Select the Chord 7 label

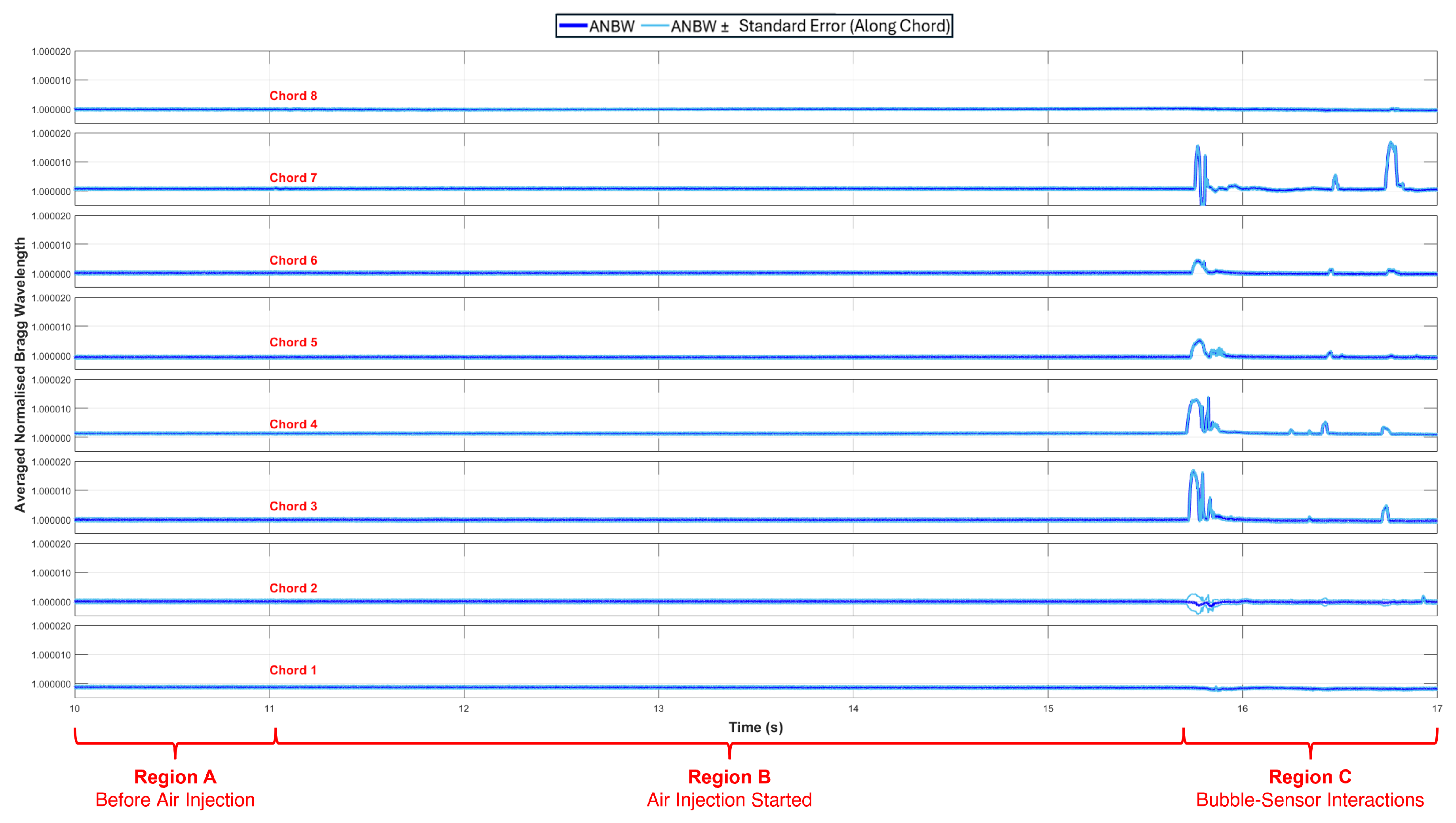tap(293, 177)
